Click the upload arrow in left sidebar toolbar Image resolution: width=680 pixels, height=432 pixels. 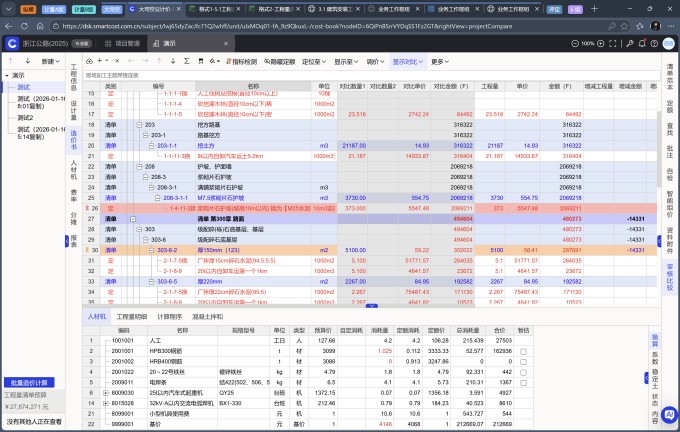(x=12, y=61)
